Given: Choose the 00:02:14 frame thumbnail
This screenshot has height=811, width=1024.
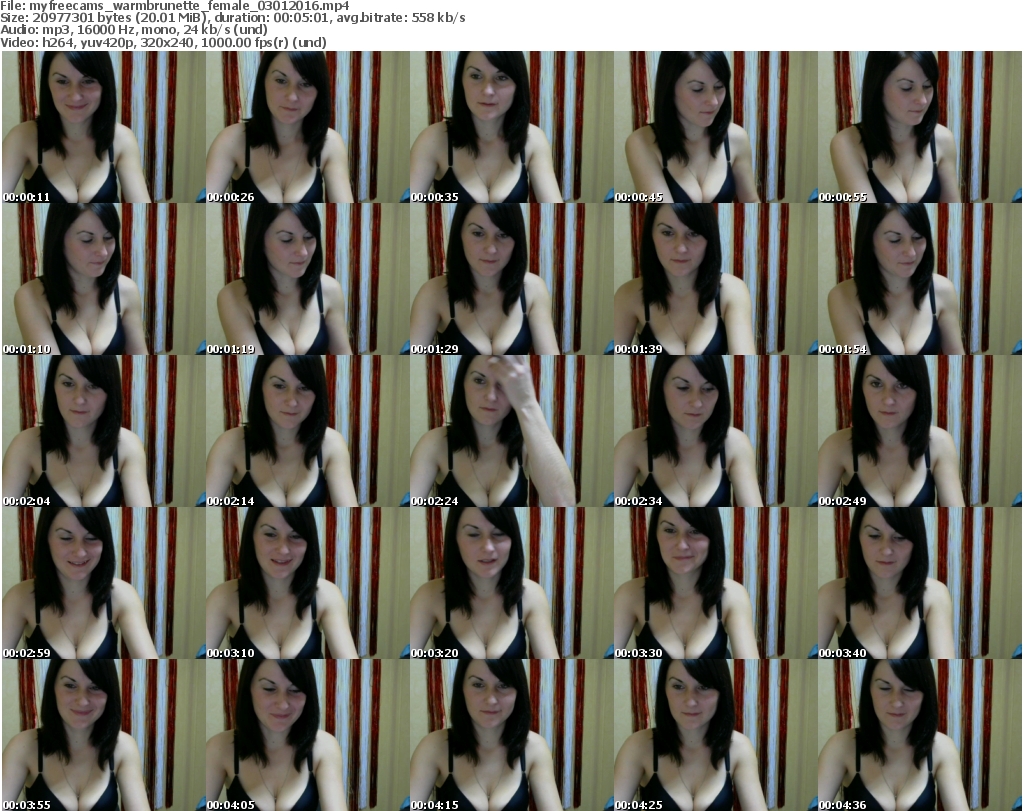Looking at the screenshot, I should click(x=308, y=431).
